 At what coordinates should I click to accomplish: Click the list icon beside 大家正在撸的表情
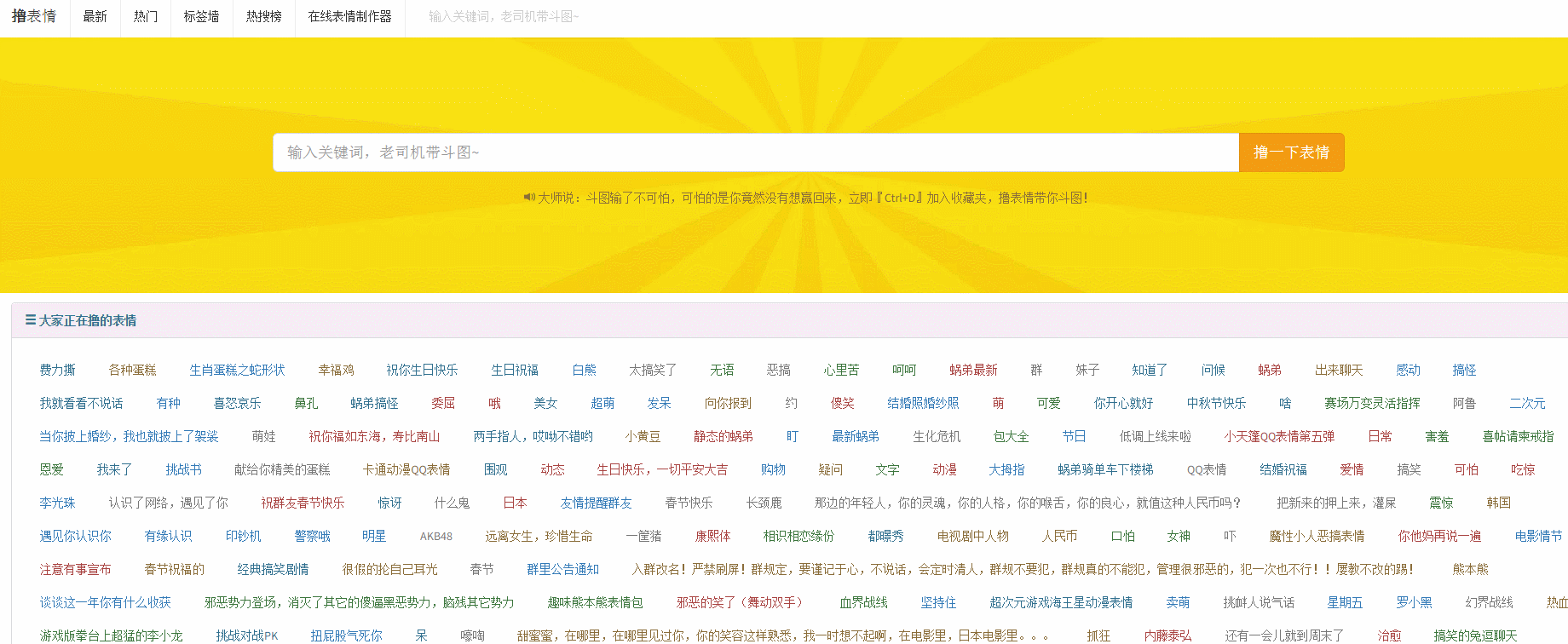pyautogui.click(x=31, y=320)
